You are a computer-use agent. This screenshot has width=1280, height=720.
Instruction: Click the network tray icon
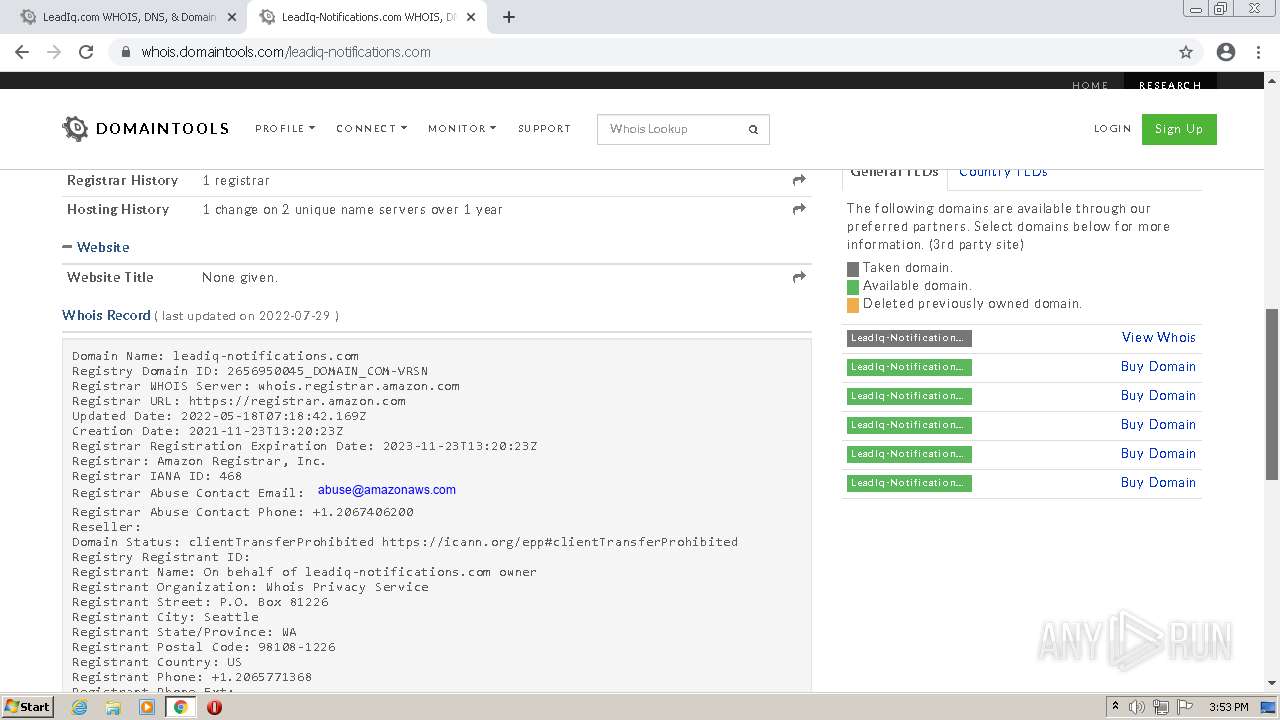pos(1161,707)
